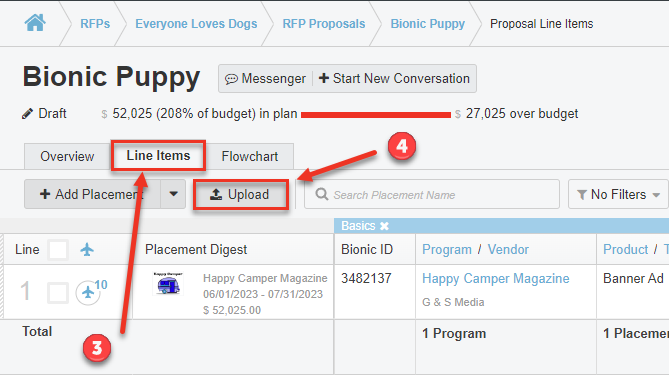Click the 1 Program total cell
Screen dimensions: 669x375
coord(454,333)
